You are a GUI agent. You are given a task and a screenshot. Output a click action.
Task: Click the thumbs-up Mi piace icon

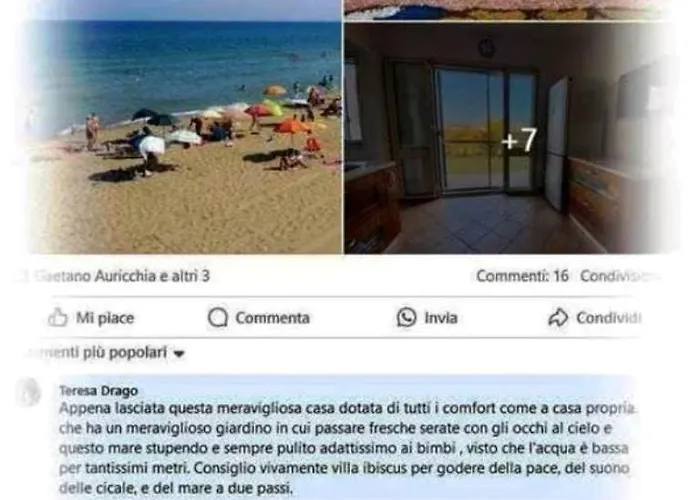click(58, 317)
